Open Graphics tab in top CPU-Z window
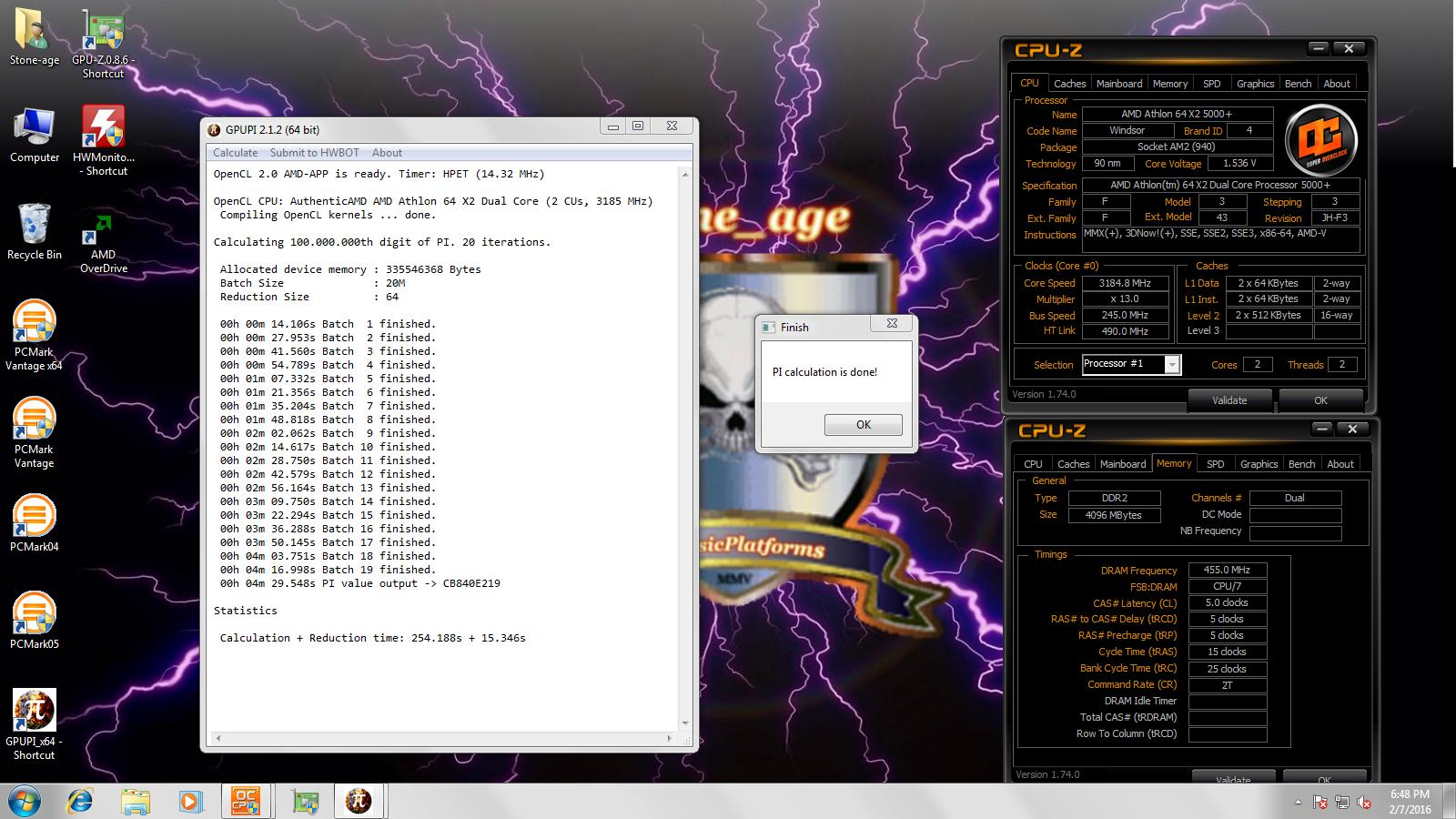Viewport: 1456px width, 819px height. click(x=1255, y=84)
